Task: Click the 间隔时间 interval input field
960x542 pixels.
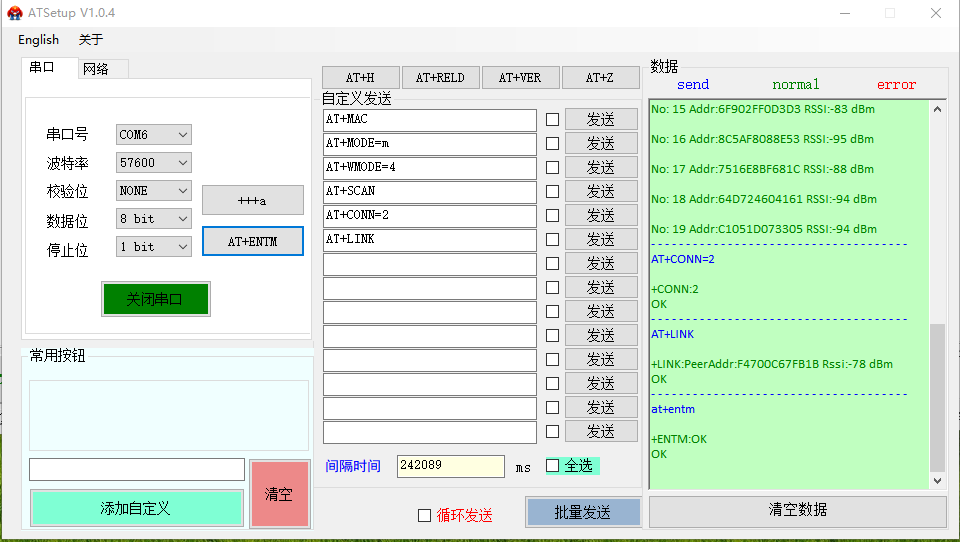Action: pos(450,466)
